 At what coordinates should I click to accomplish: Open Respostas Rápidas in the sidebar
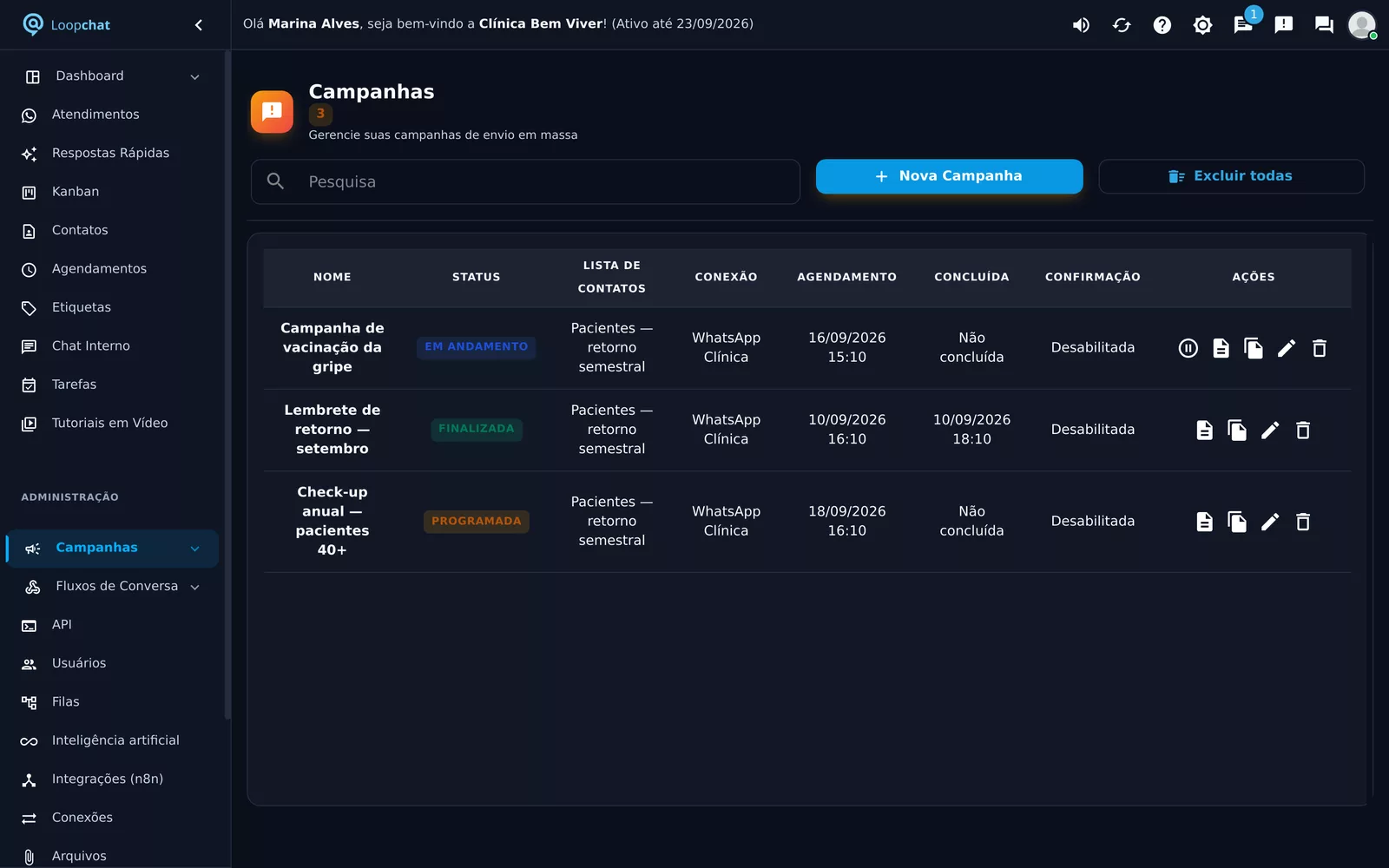point(113,154)
